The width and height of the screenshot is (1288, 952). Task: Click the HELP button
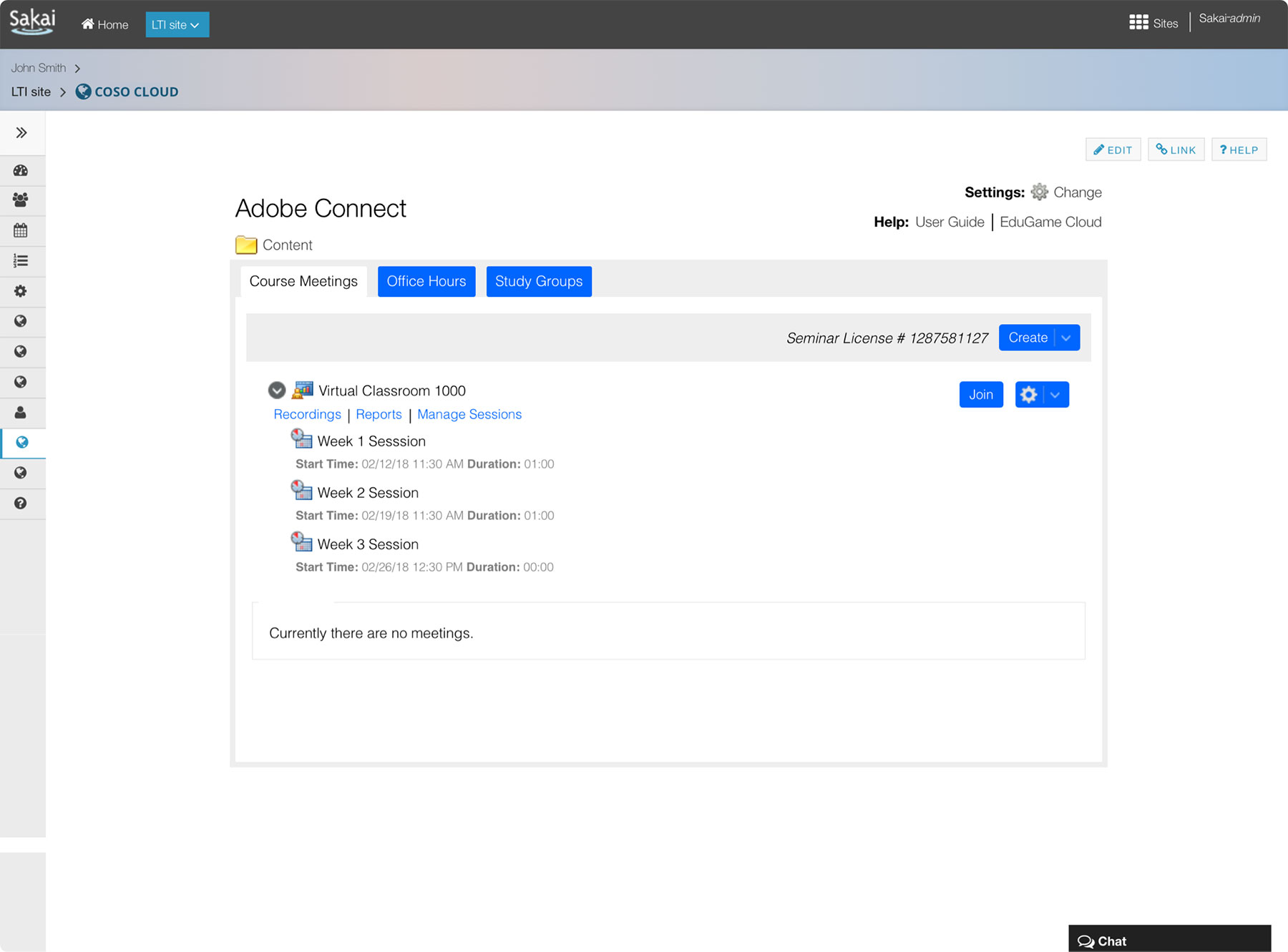[x=1239, y=149]
